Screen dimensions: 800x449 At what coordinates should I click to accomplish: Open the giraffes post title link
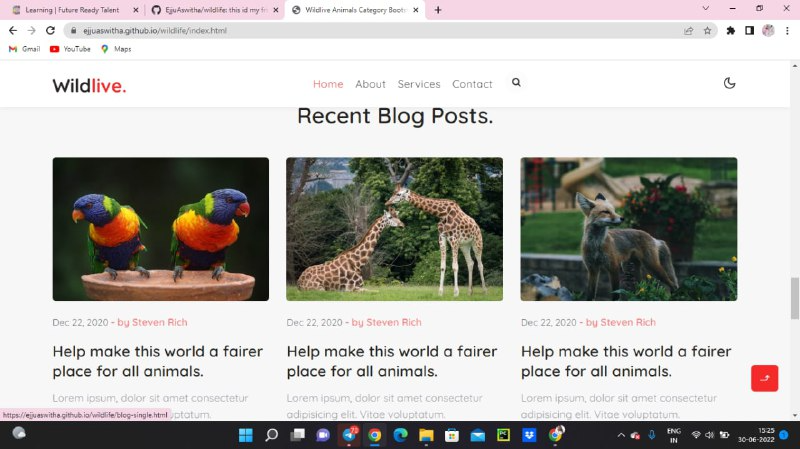[392, 361]
